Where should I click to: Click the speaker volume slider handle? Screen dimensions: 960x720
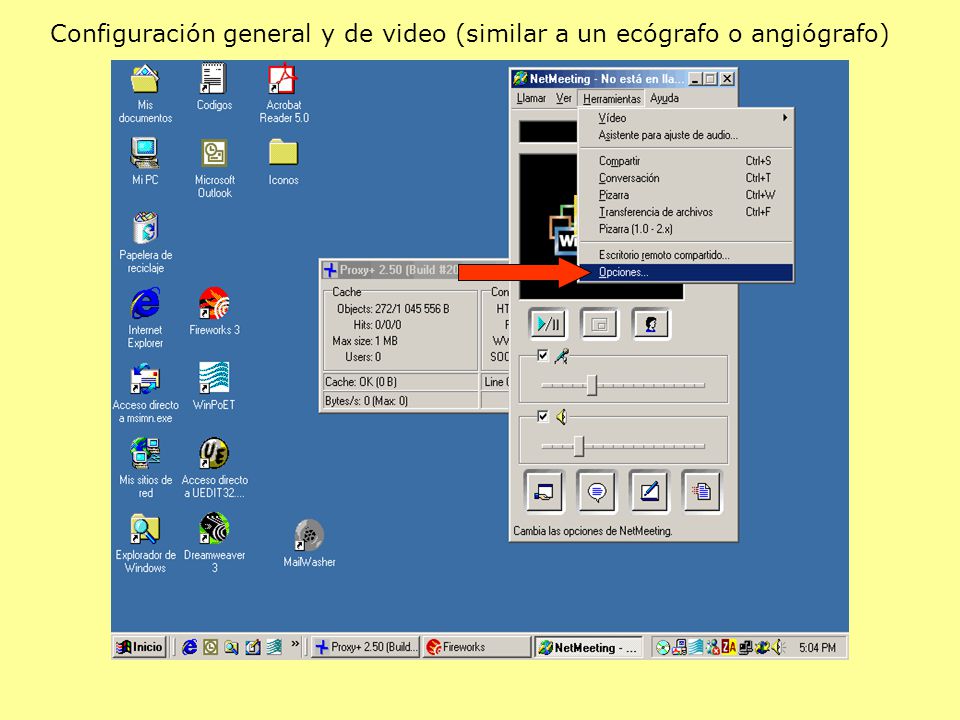pos(579,446)
